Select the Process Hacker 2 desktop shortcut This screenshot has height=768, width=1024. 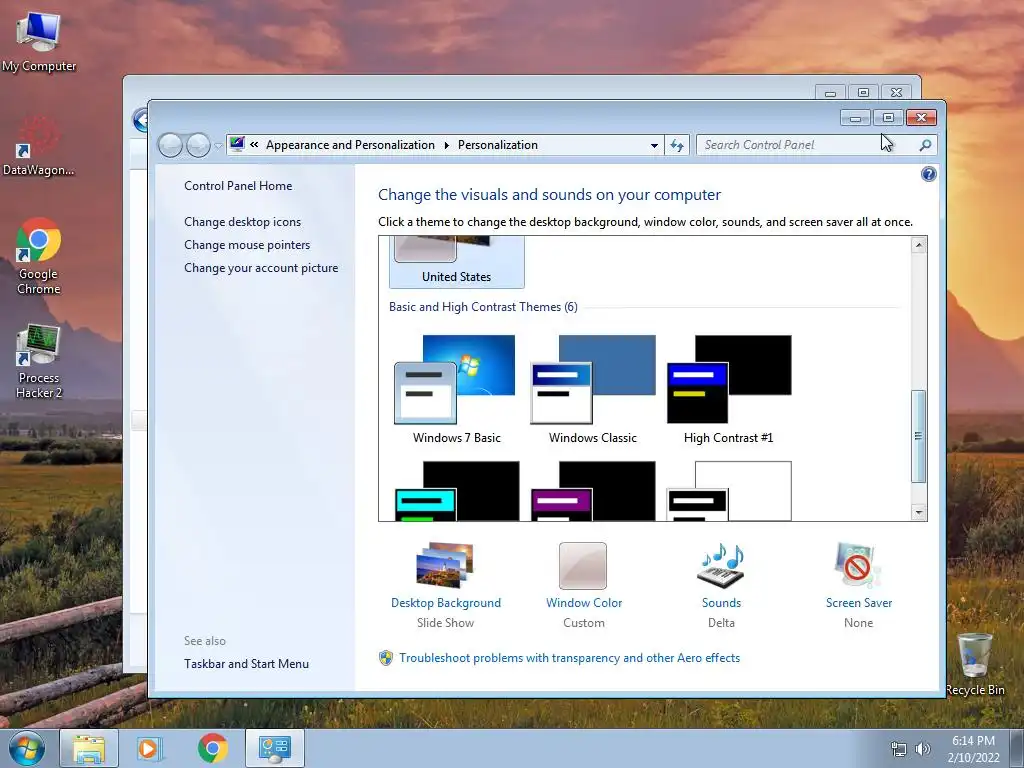click(x=39, y=361)
